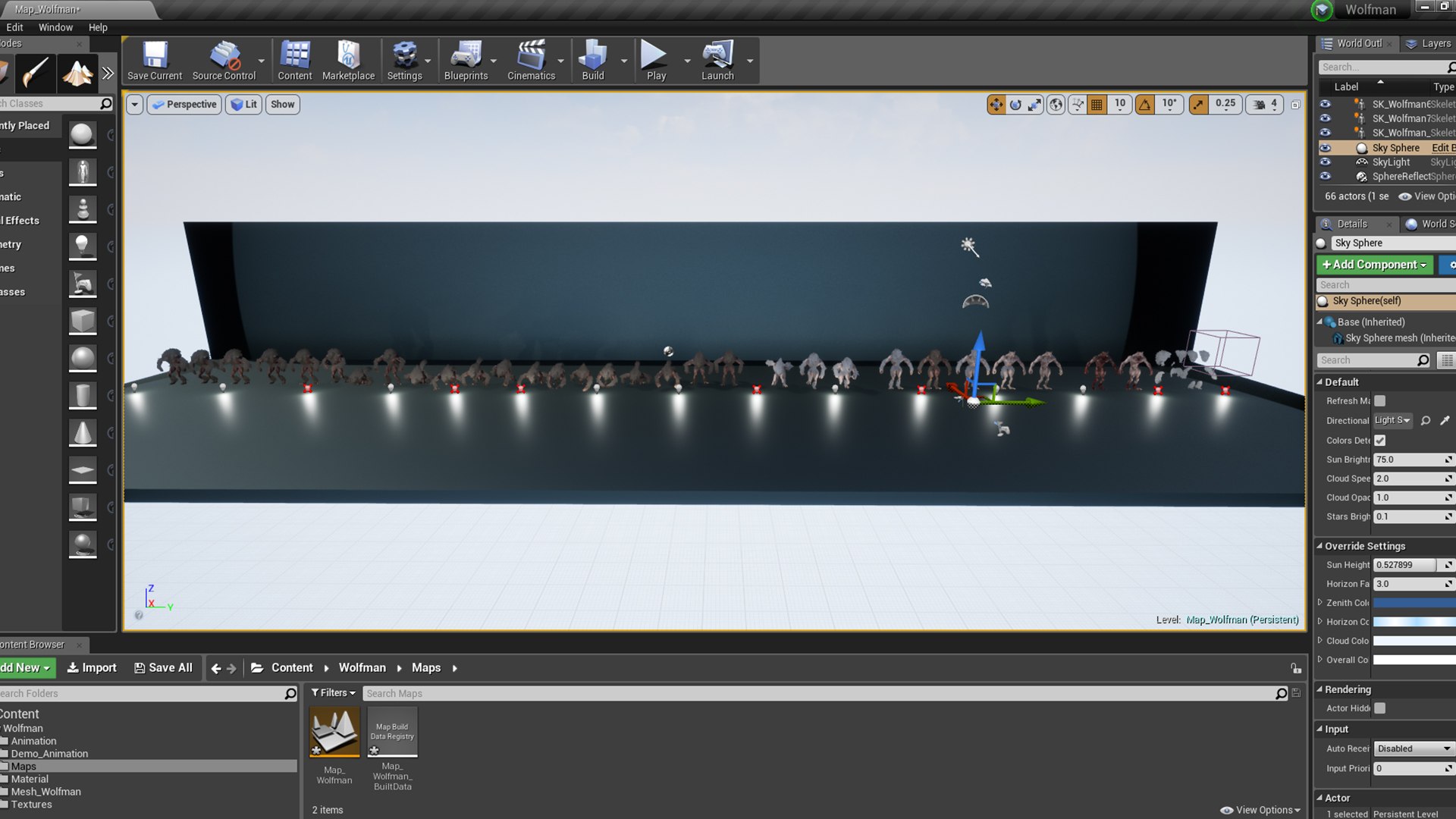1456x819 pixels.
Task: Open the Auto Receive Input dropdown
Action: point(1413,748)
